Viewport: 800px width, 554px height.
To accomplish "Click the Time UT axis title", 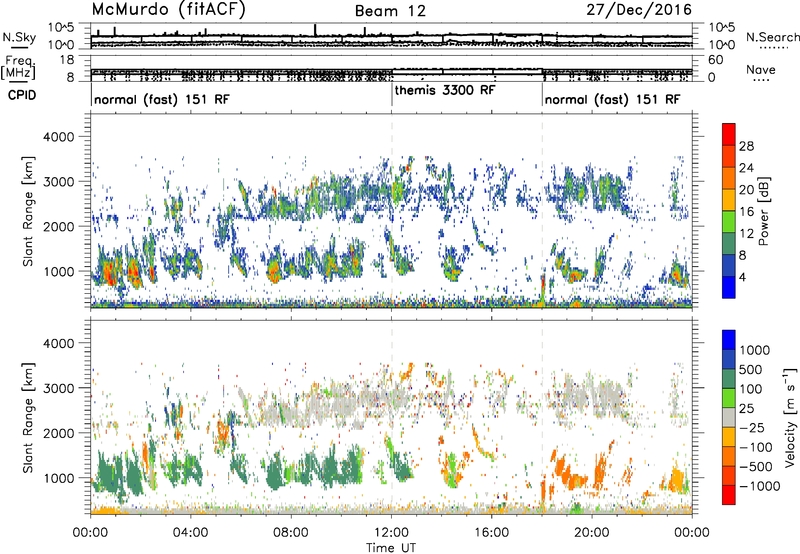I will [x=391, y=548].
